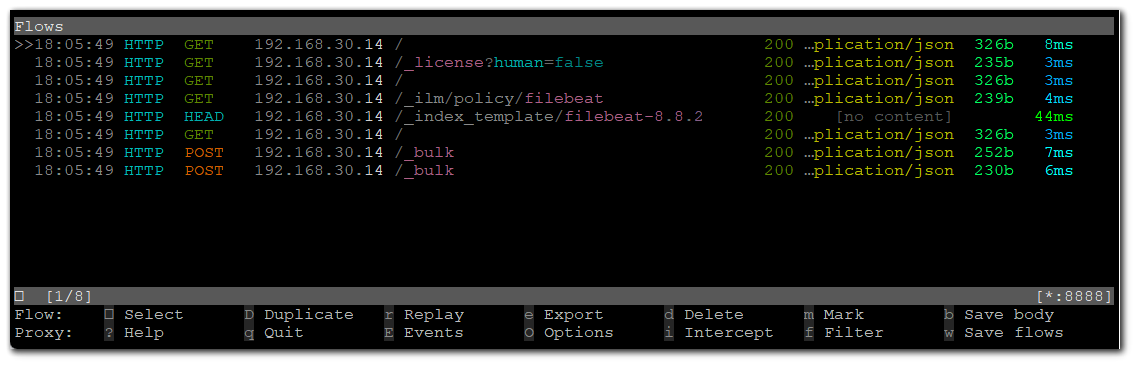1138x367 pixels.
Task: Click Save flows shortcut
Action: 1014,333
